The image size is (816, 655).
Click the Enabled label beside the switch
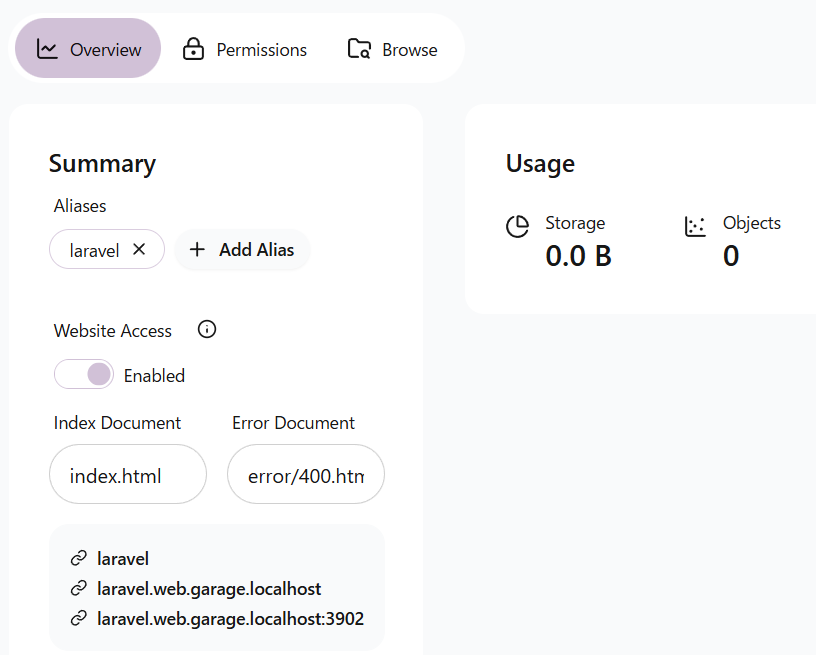(154, 376)
